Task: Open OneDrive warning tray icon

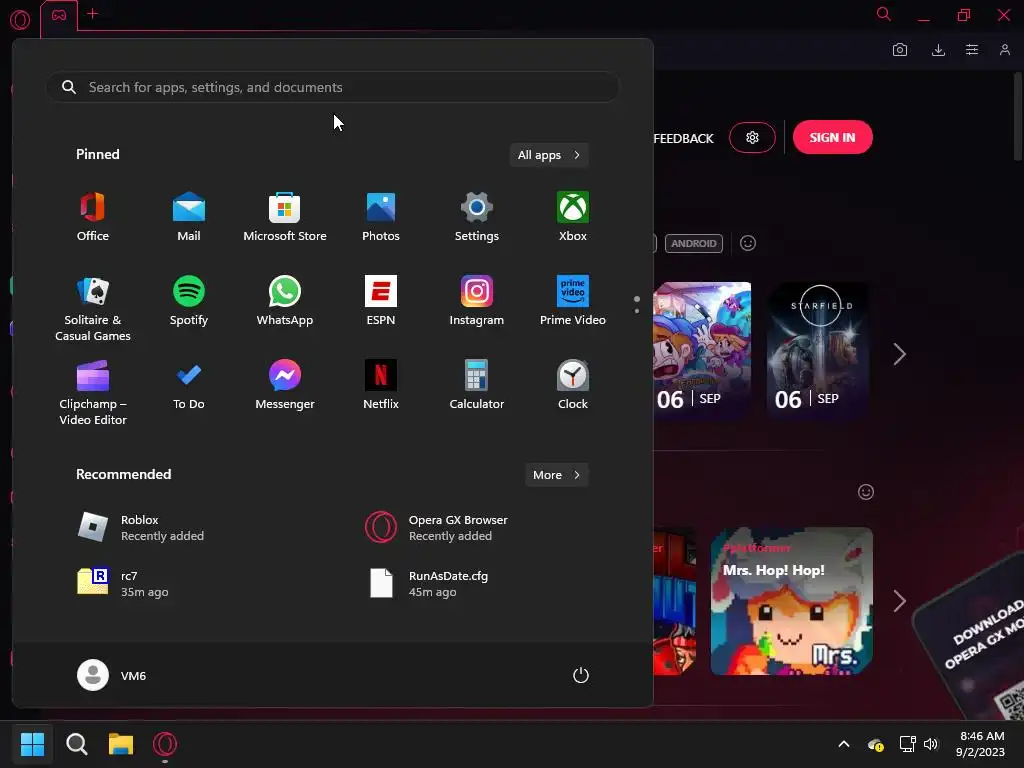Action: point(876,744)
